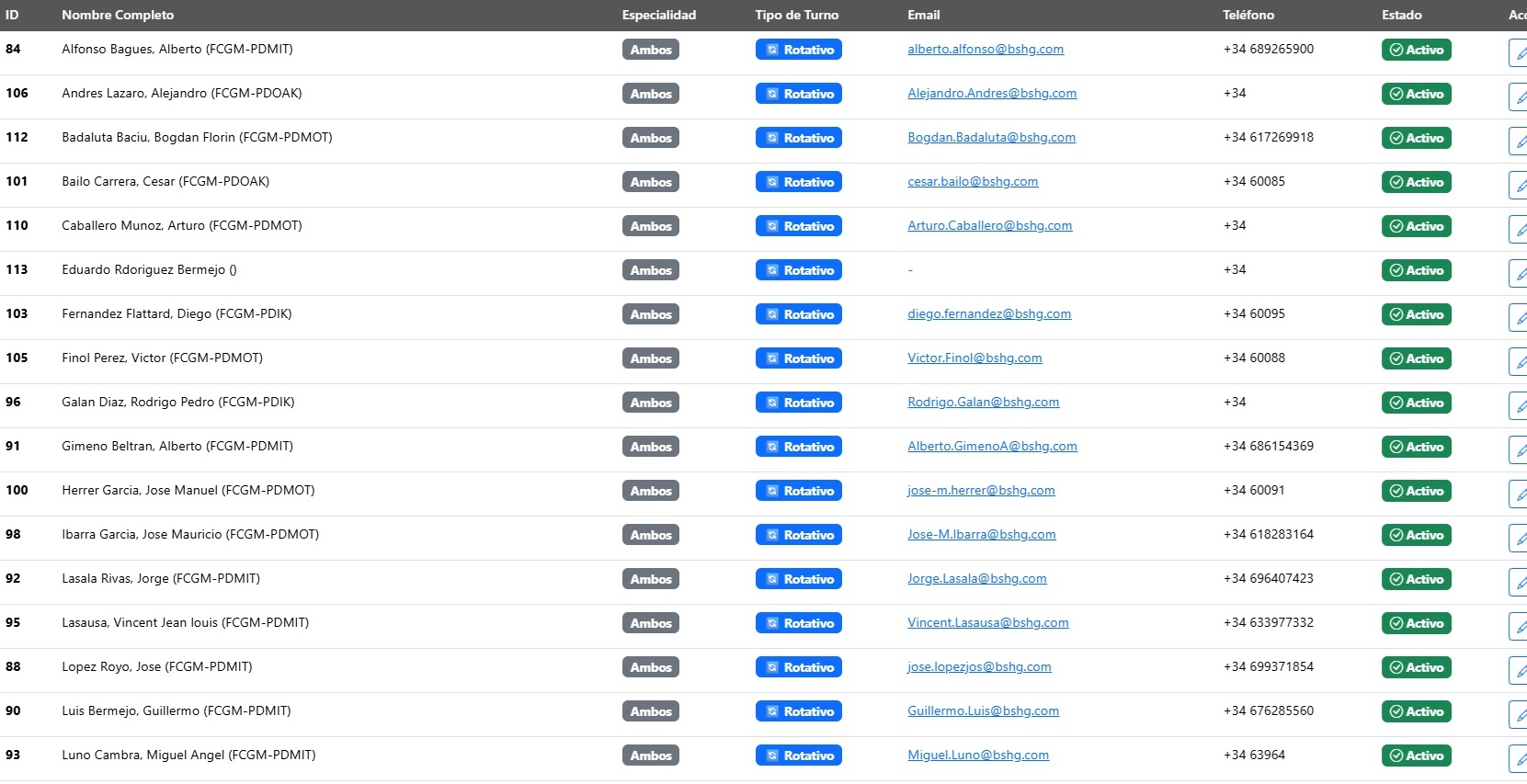The image size is (1527, 784).
Task: Open Alberto.GimenoA@bshg.com email link
Action: pos(992,447)
